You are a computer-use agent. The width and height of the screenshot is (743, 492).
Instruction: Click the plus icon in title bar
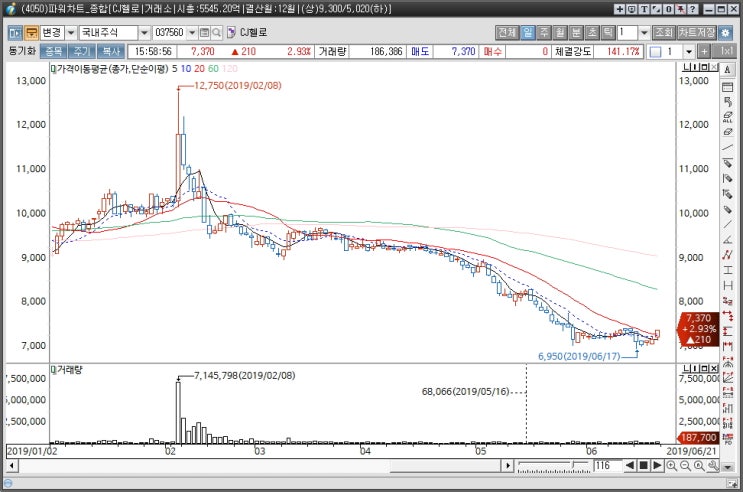point(619,9)
